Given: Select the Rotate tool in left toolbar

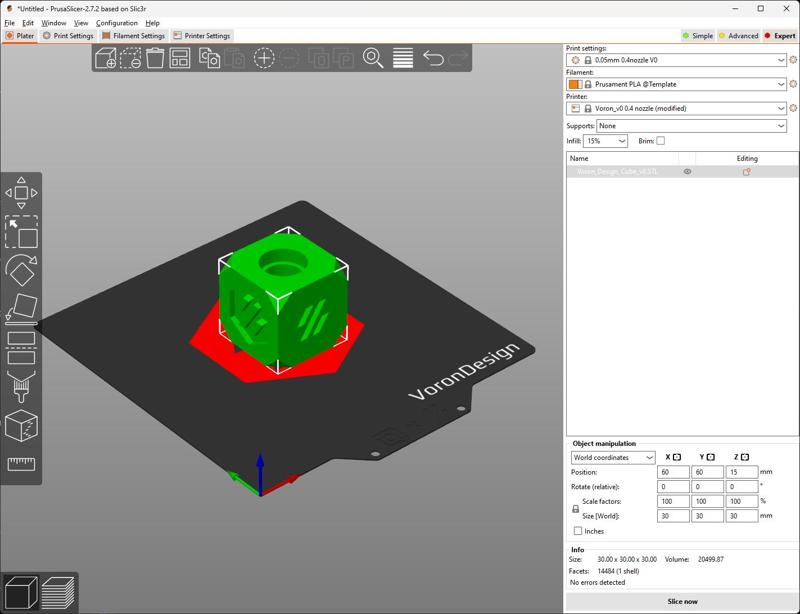Looking at the screenshot, I should (21, 270).
